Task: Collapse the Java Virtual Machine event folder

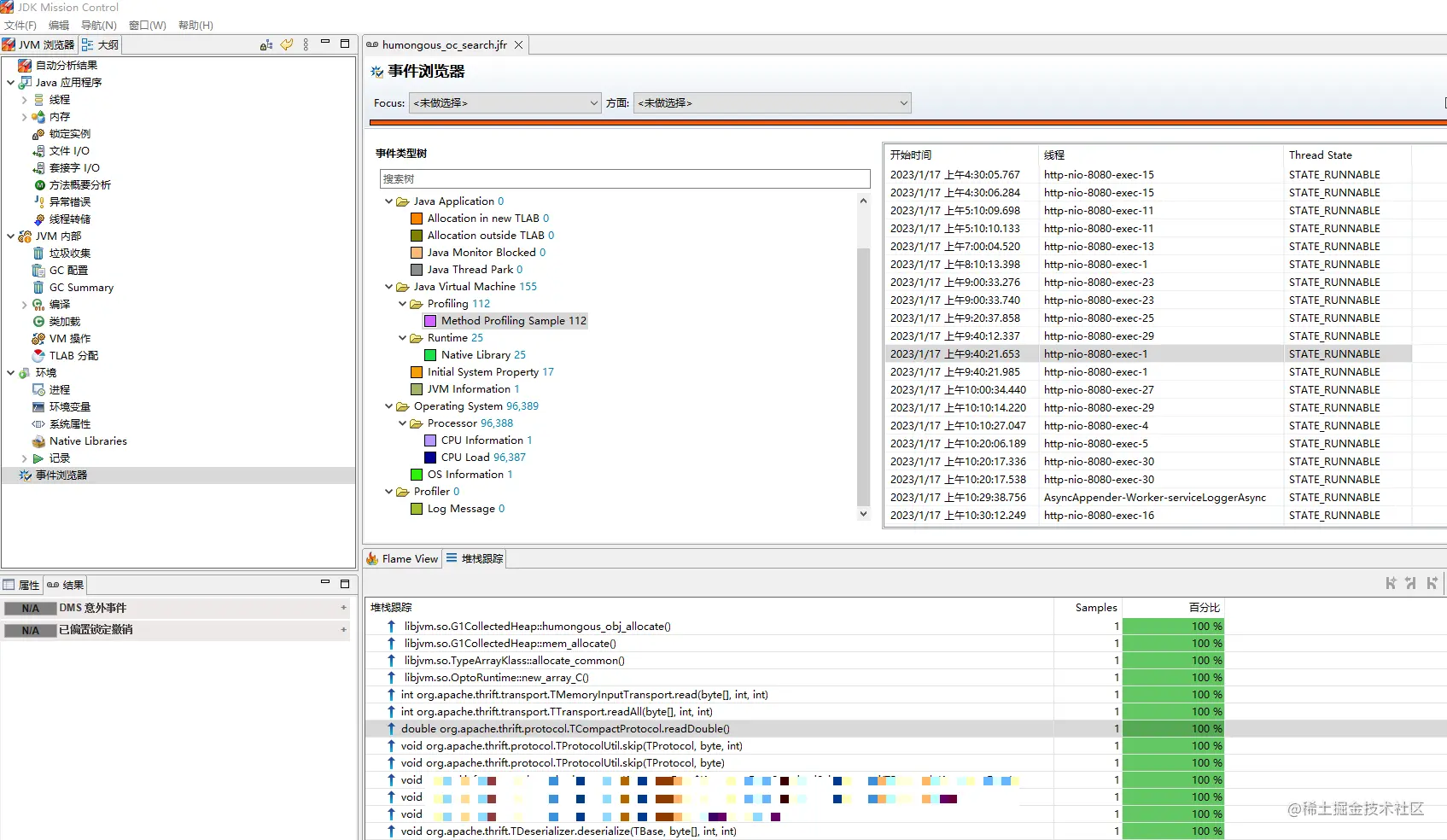Action: pos(389,287)
